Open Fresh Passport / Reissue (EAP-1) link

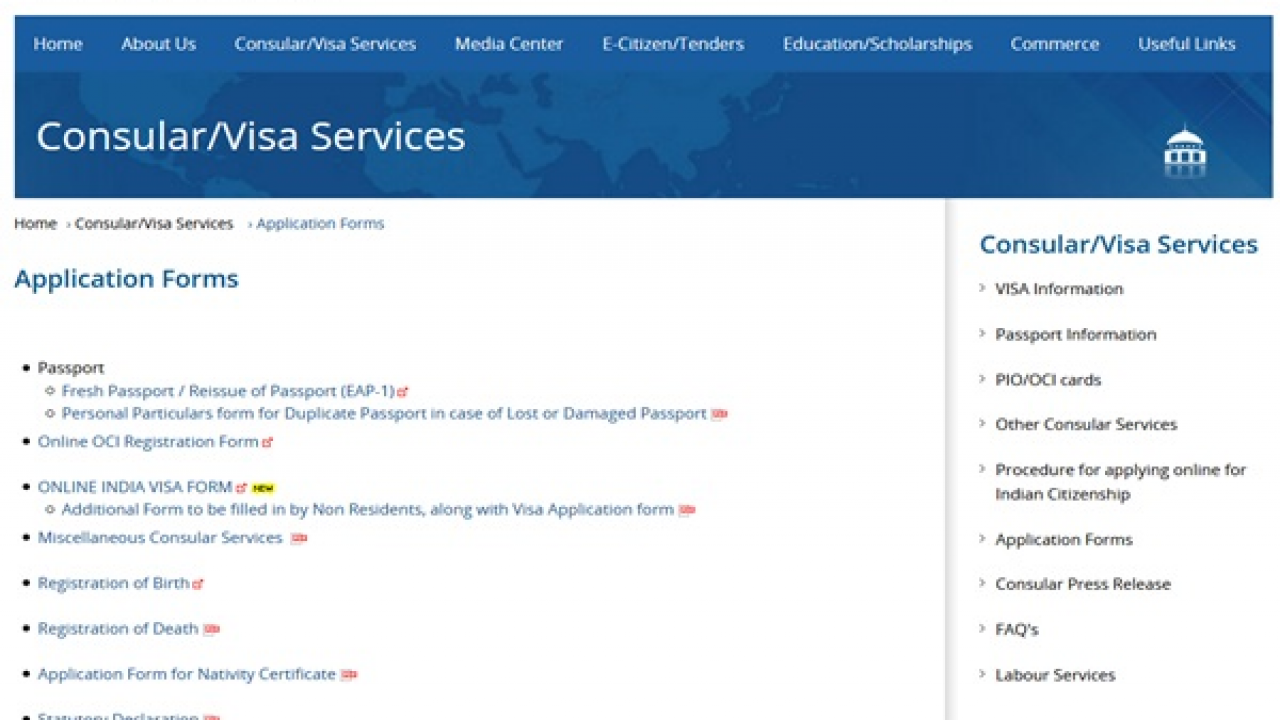[228, 390]
